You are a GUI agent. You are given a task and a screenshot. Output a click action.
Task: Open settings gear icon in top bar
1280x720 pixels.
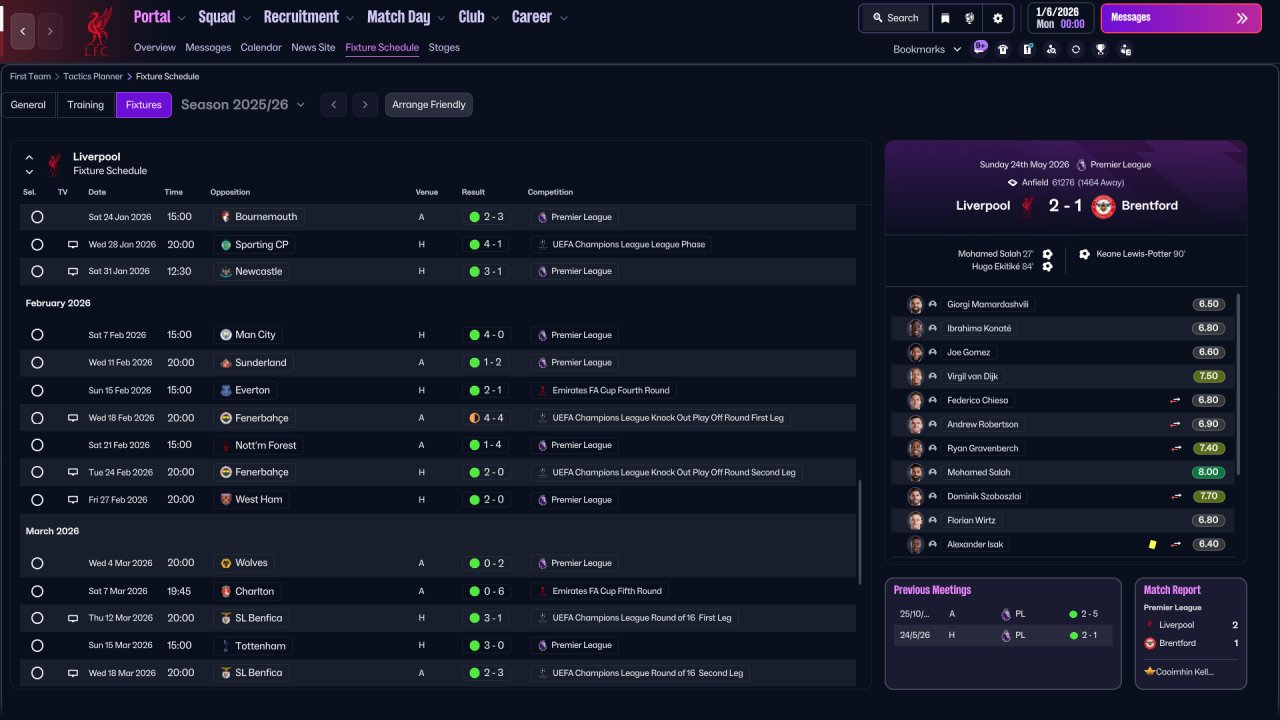(x=997, y=18)
